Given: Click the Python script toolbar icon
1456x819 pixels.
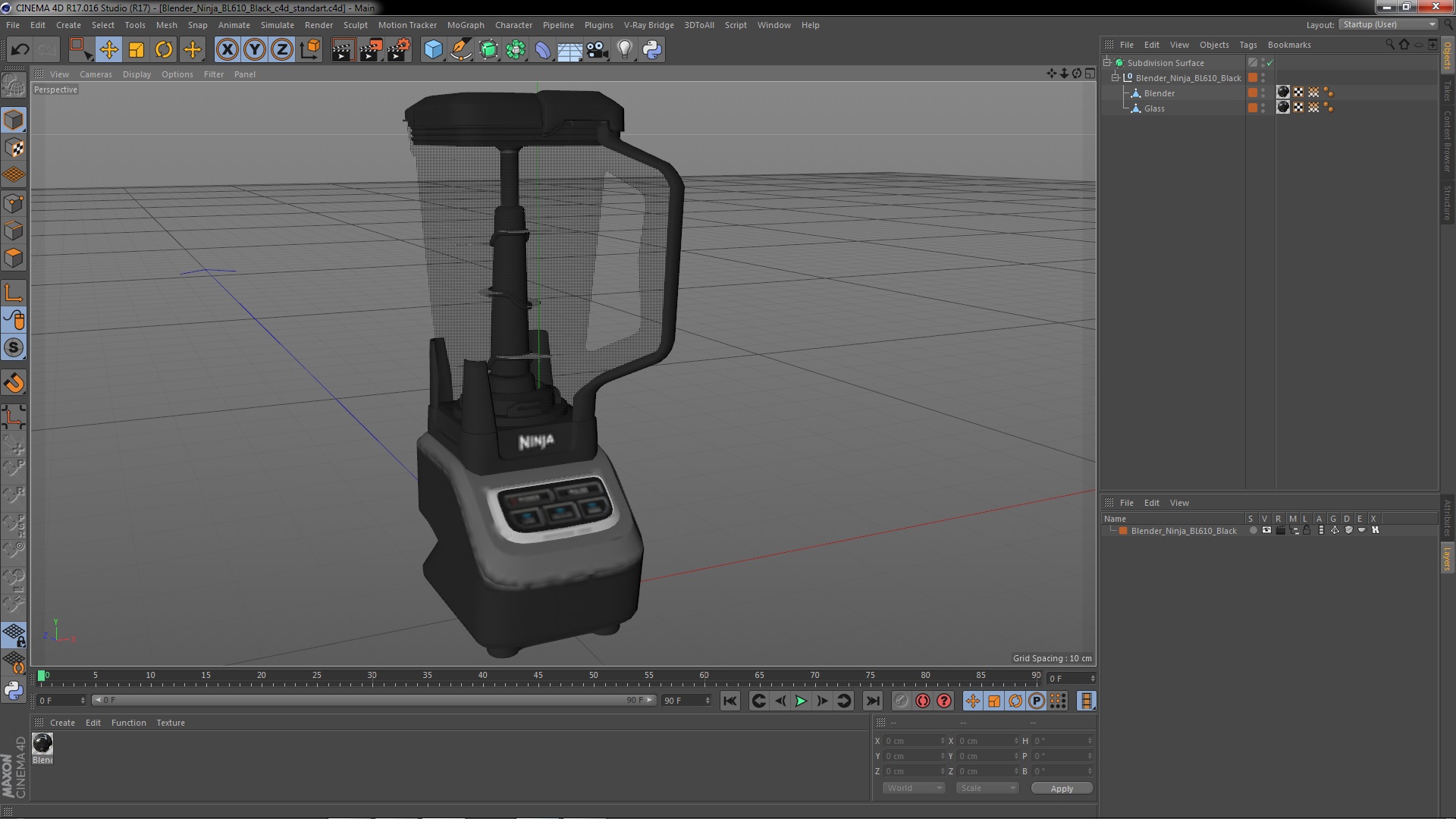Looking at the screenshot, I should pyautogui.click(x=651, y=49).
